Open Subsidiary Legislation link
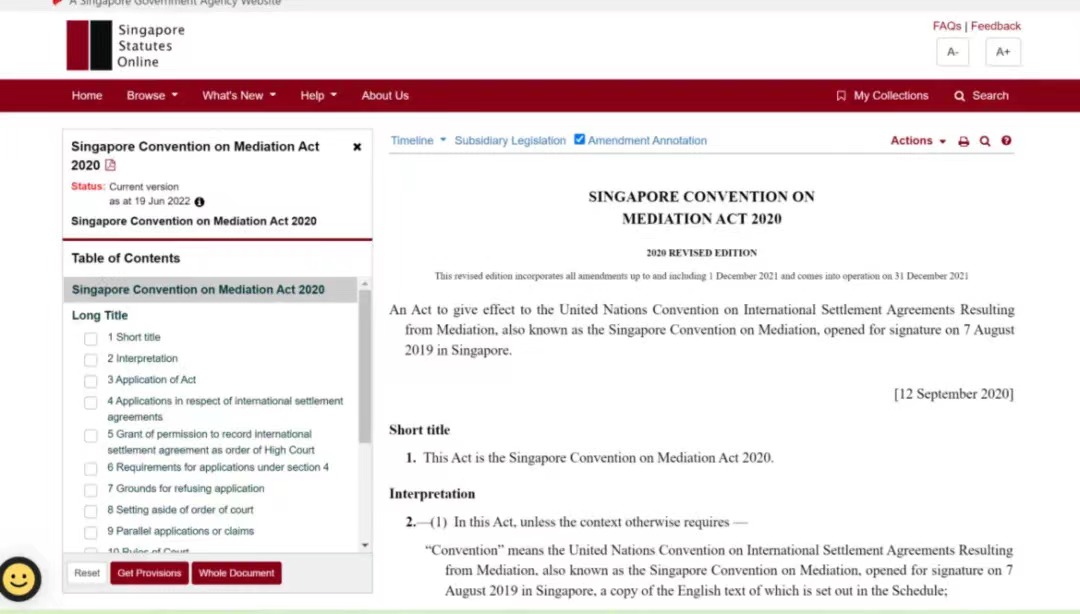 [x=510, y=141]
